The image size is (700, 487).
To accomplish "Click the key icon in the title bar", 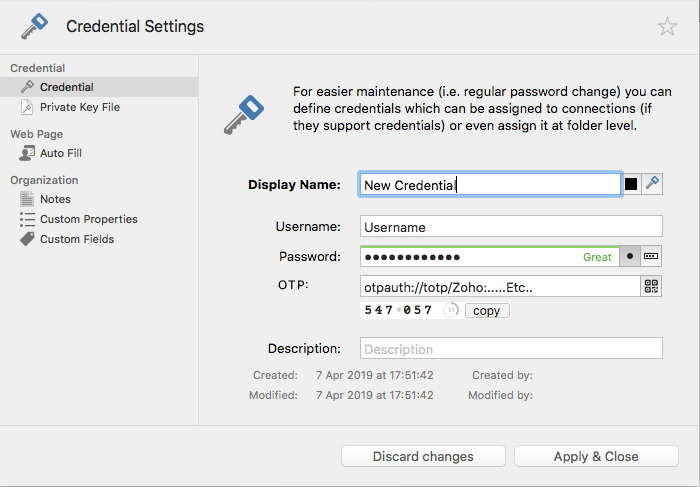I will click(34, 27).
